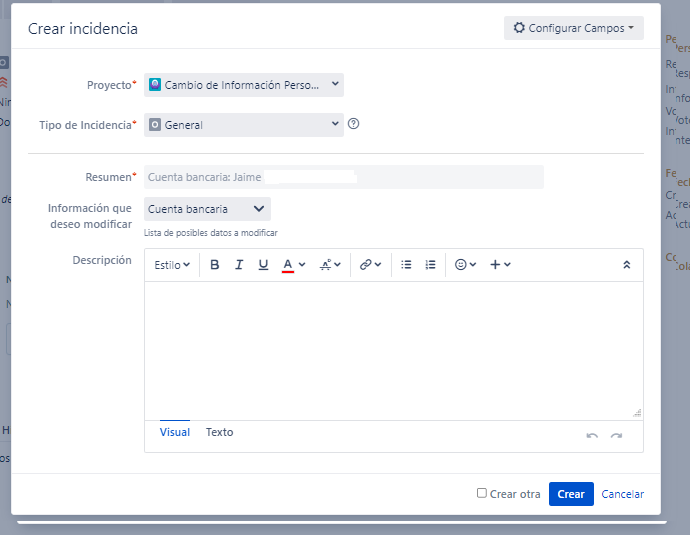Switch to the Visual editor tab
690x535 pixels.
point(175,432)
